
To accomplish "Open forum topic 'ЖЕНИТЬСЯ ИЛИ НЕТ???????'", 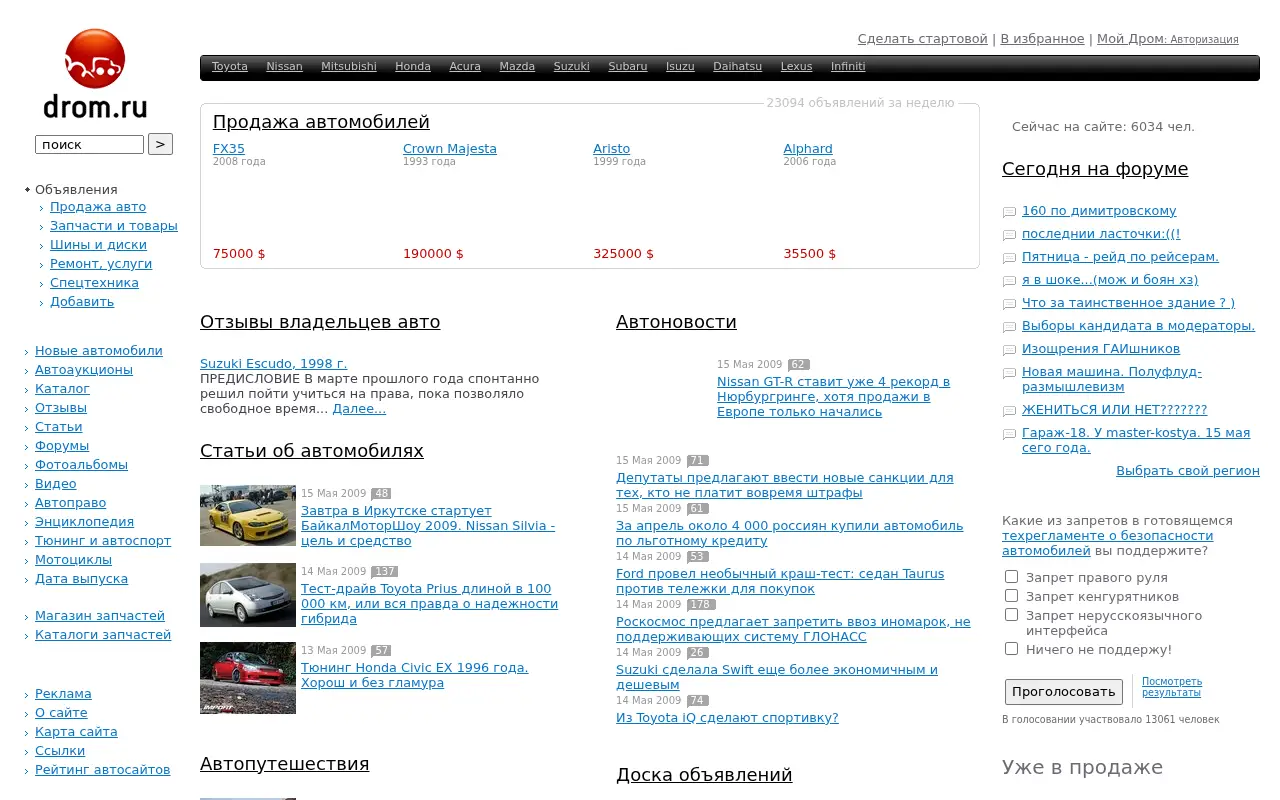I will pos(1114,410).
